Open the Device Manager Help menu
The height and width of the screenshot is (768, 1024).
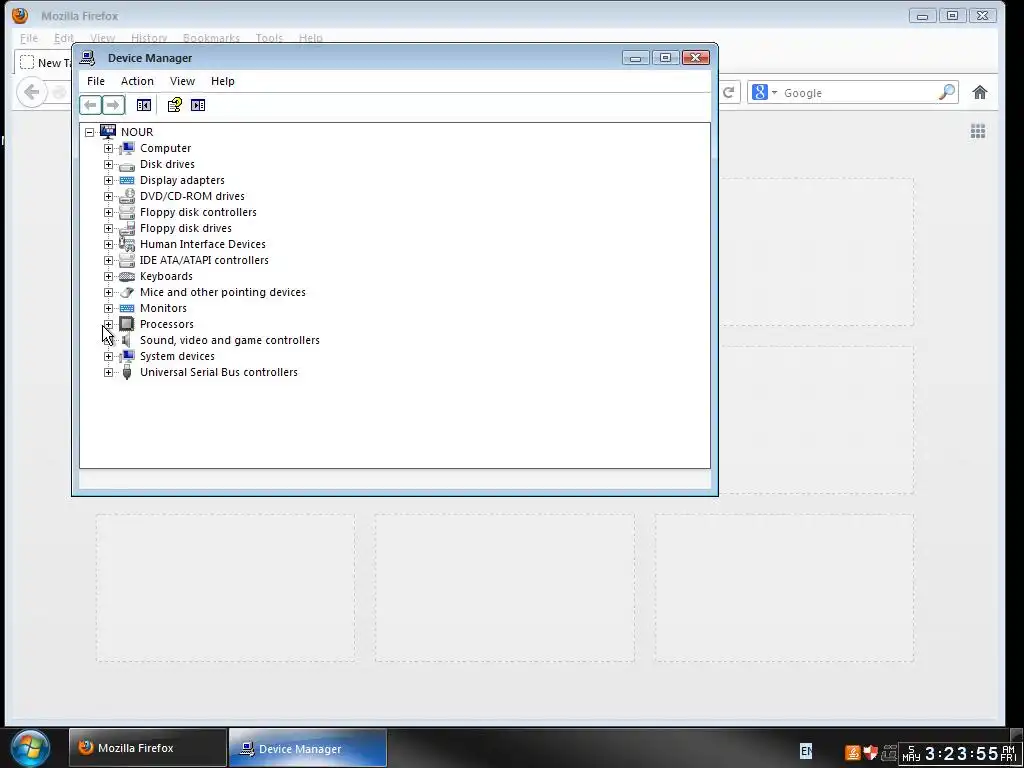pyautogui.click(x=223, y=81)
